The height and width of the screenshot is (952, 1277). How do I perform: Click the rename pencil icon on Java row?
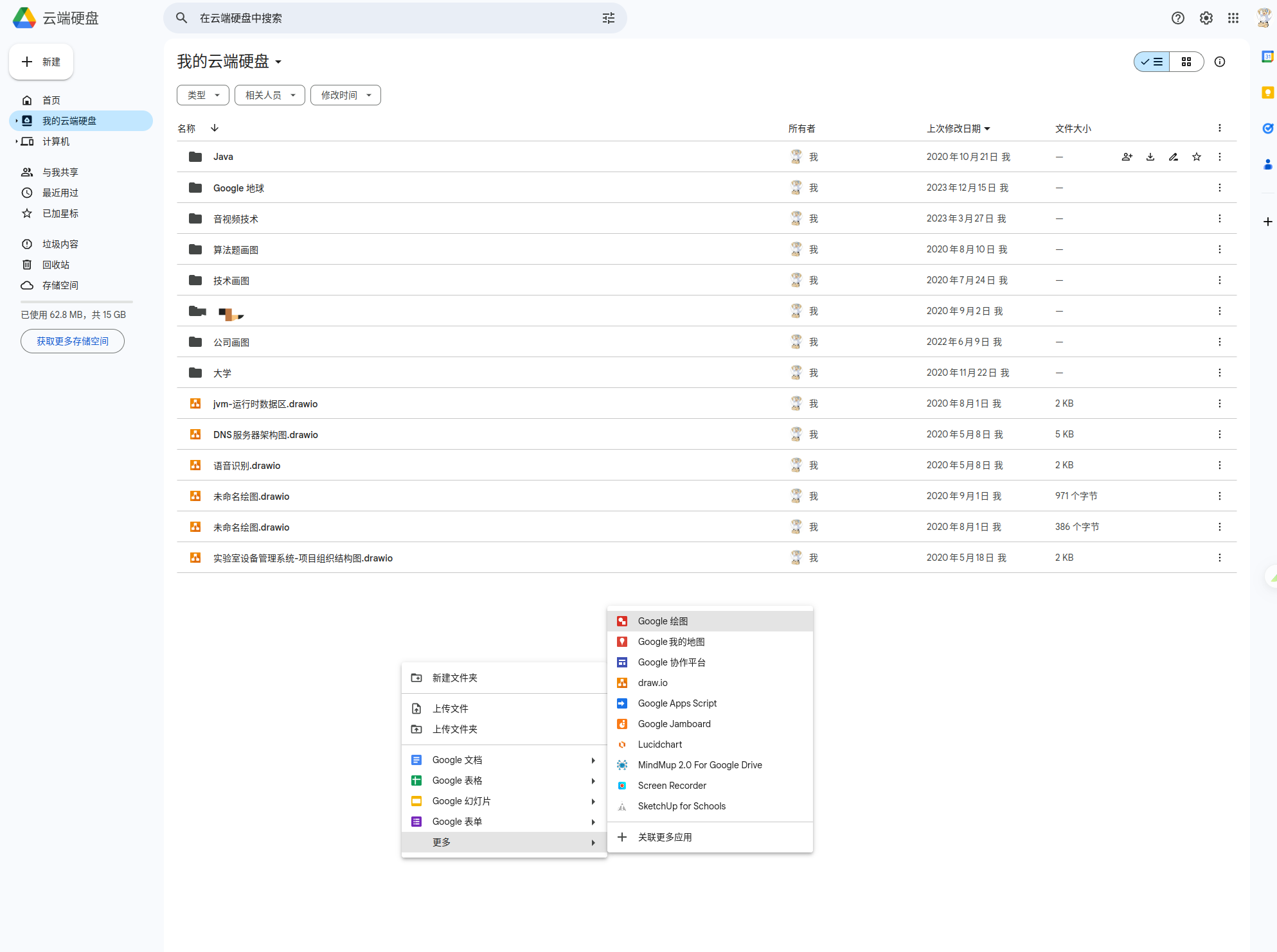(x=1173, y=157)
